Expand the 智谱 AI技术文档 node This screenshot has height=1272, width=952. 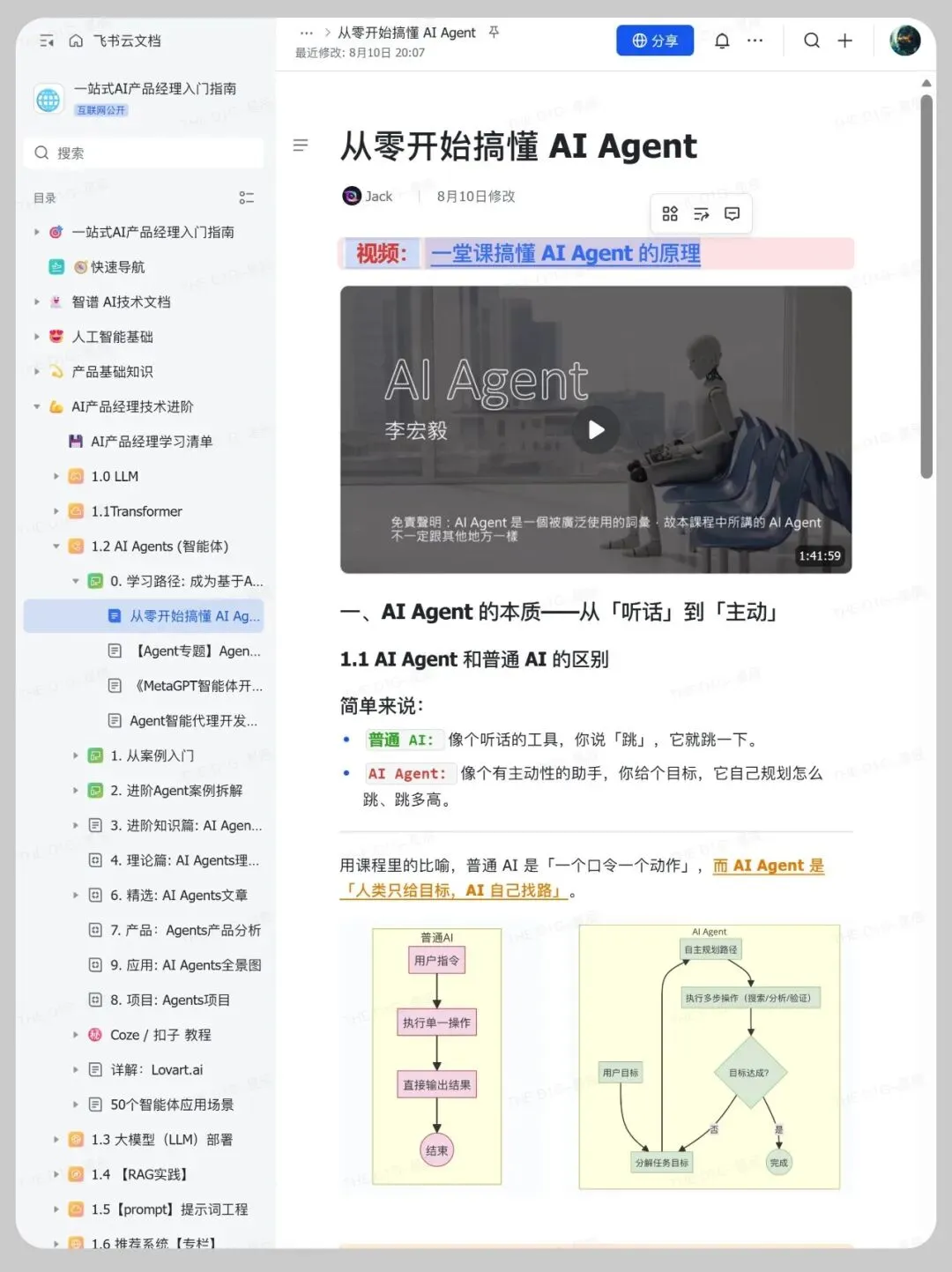click(x=36, y=301)
